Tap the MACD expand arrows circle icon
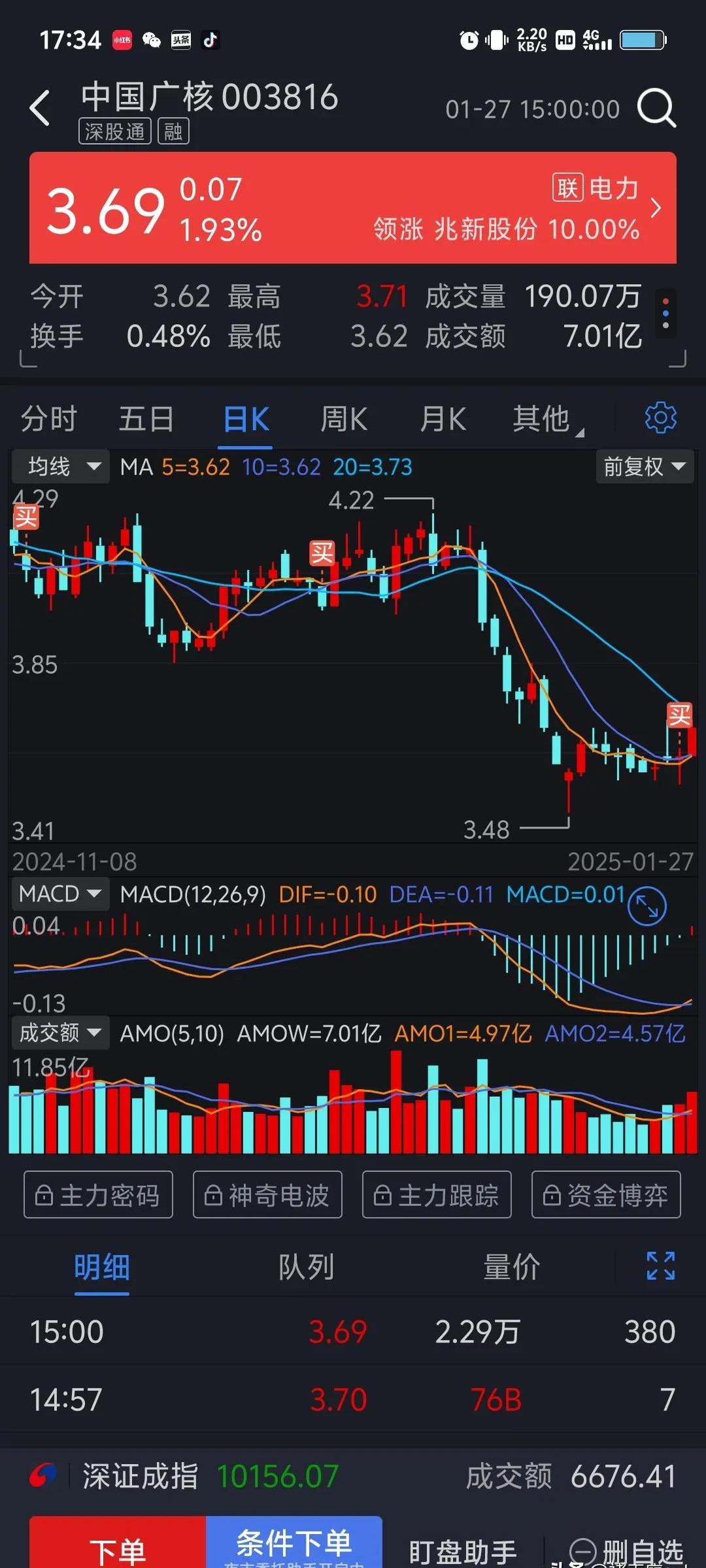This screenshot has height=1568, width=706. tap(647, 906)
